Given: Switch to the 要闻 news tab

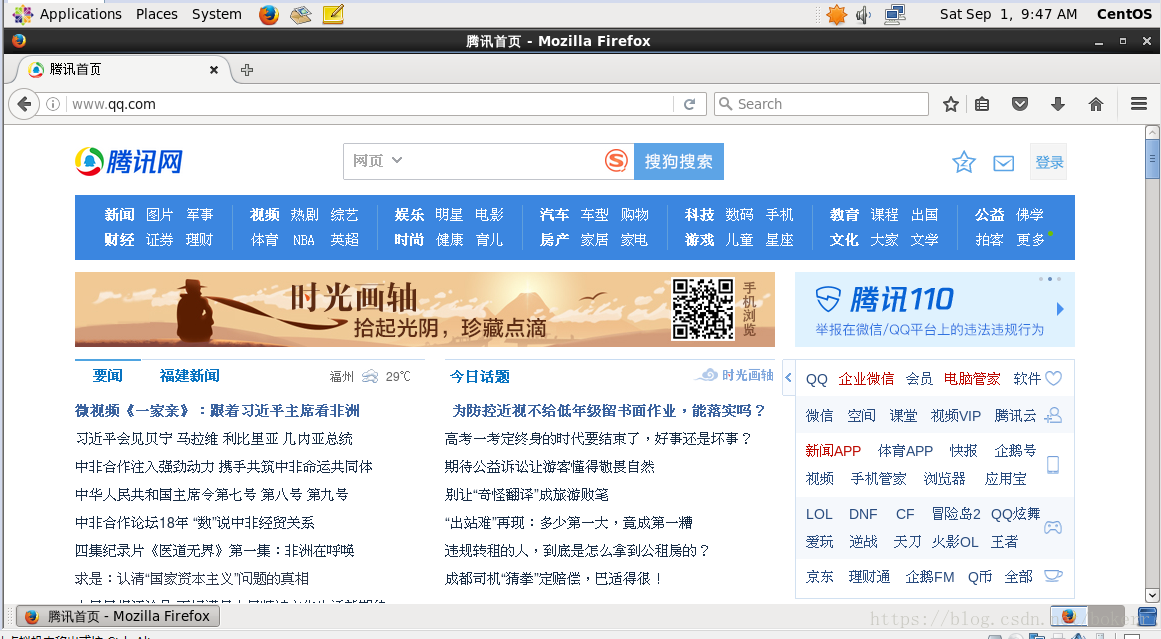Looking at the screenshot, I should click(107, 376).
